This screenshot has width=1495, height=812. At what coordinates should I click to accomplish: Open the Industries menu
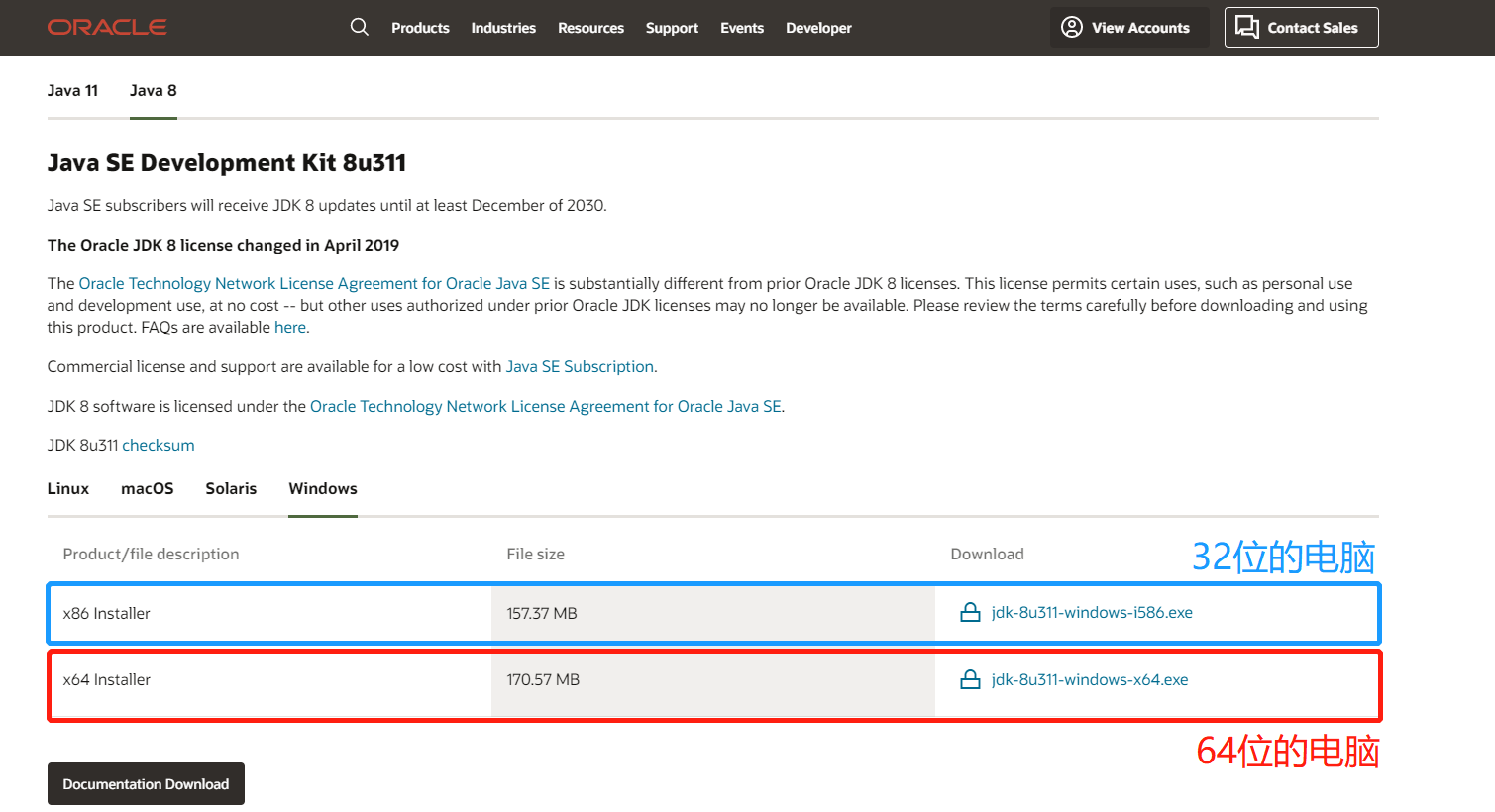click(503, 28)
